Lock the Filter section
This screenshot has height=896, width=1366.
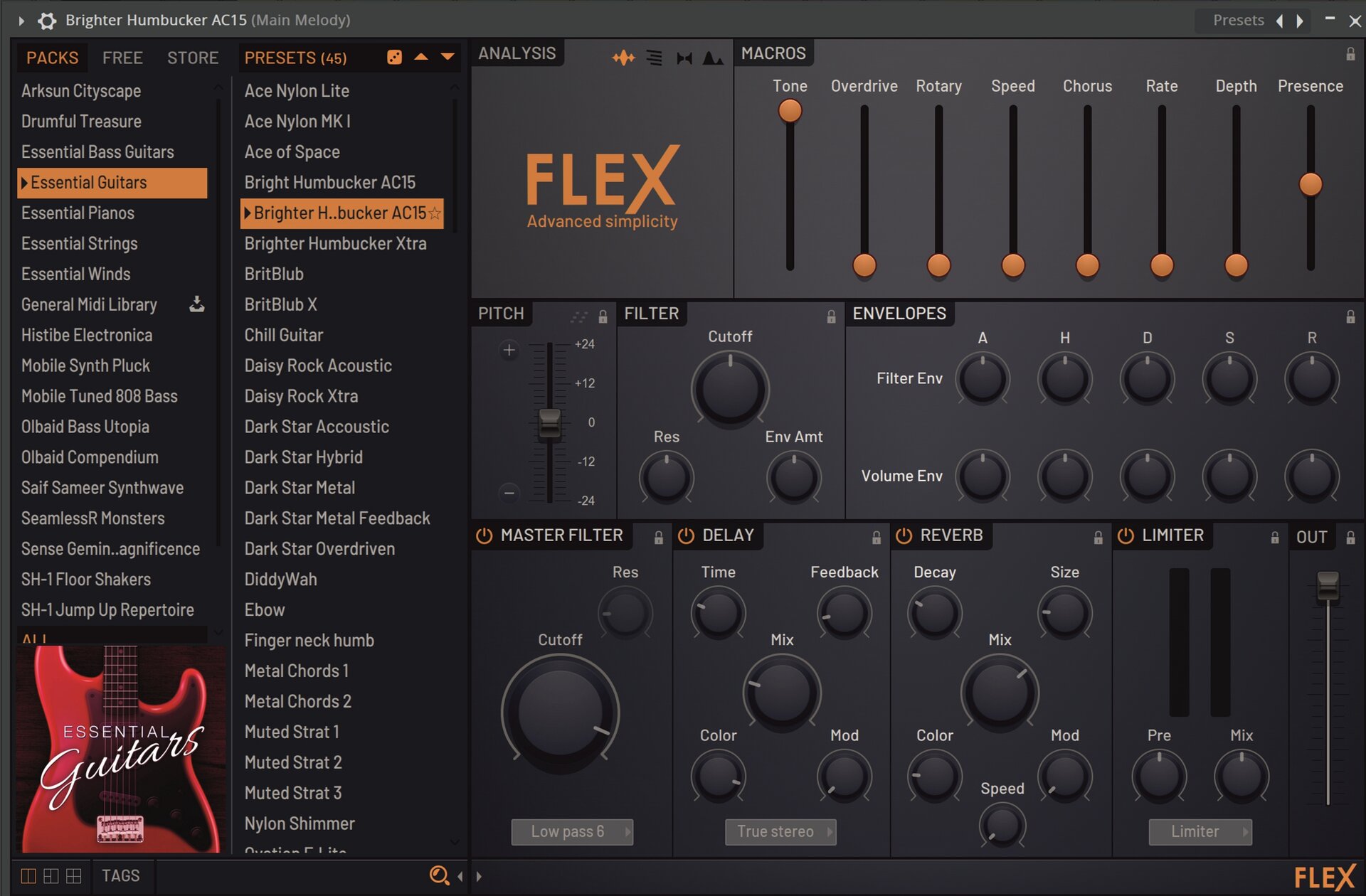click(x=831, y=316)
